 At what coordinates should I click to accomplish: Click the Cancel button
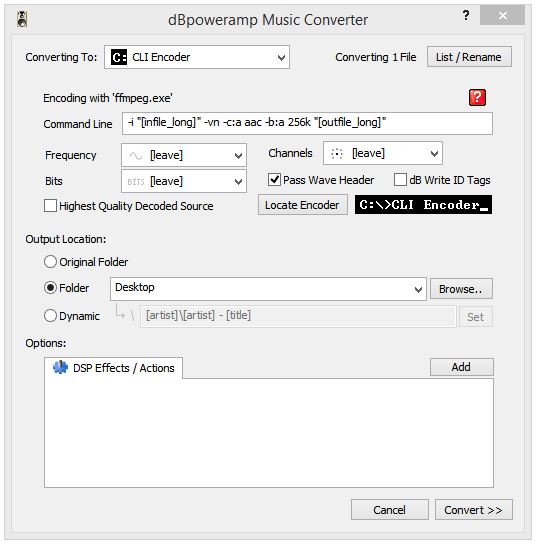pyautogui.click(x=389, y=510)
